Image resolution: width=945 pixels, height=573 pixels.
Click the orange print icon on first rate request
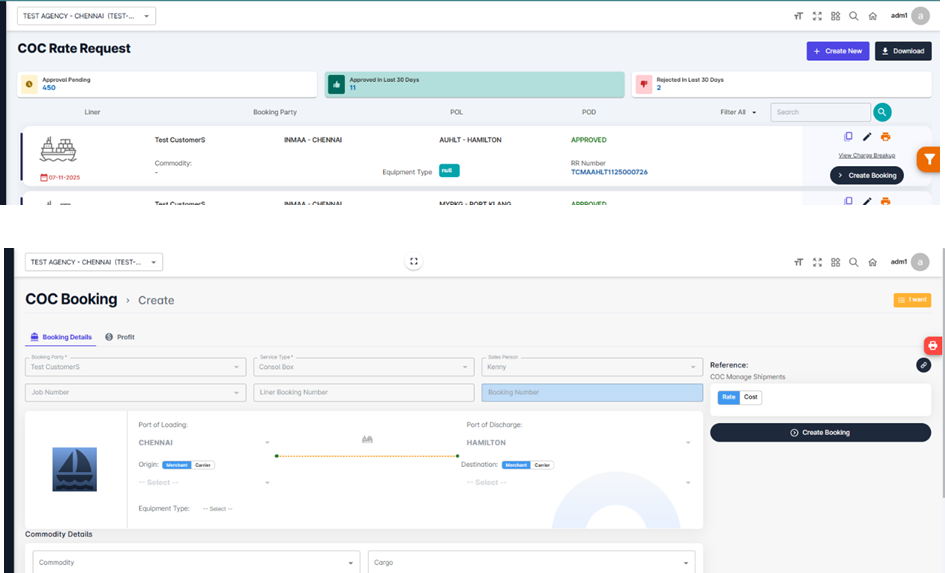tap(885, 137)
